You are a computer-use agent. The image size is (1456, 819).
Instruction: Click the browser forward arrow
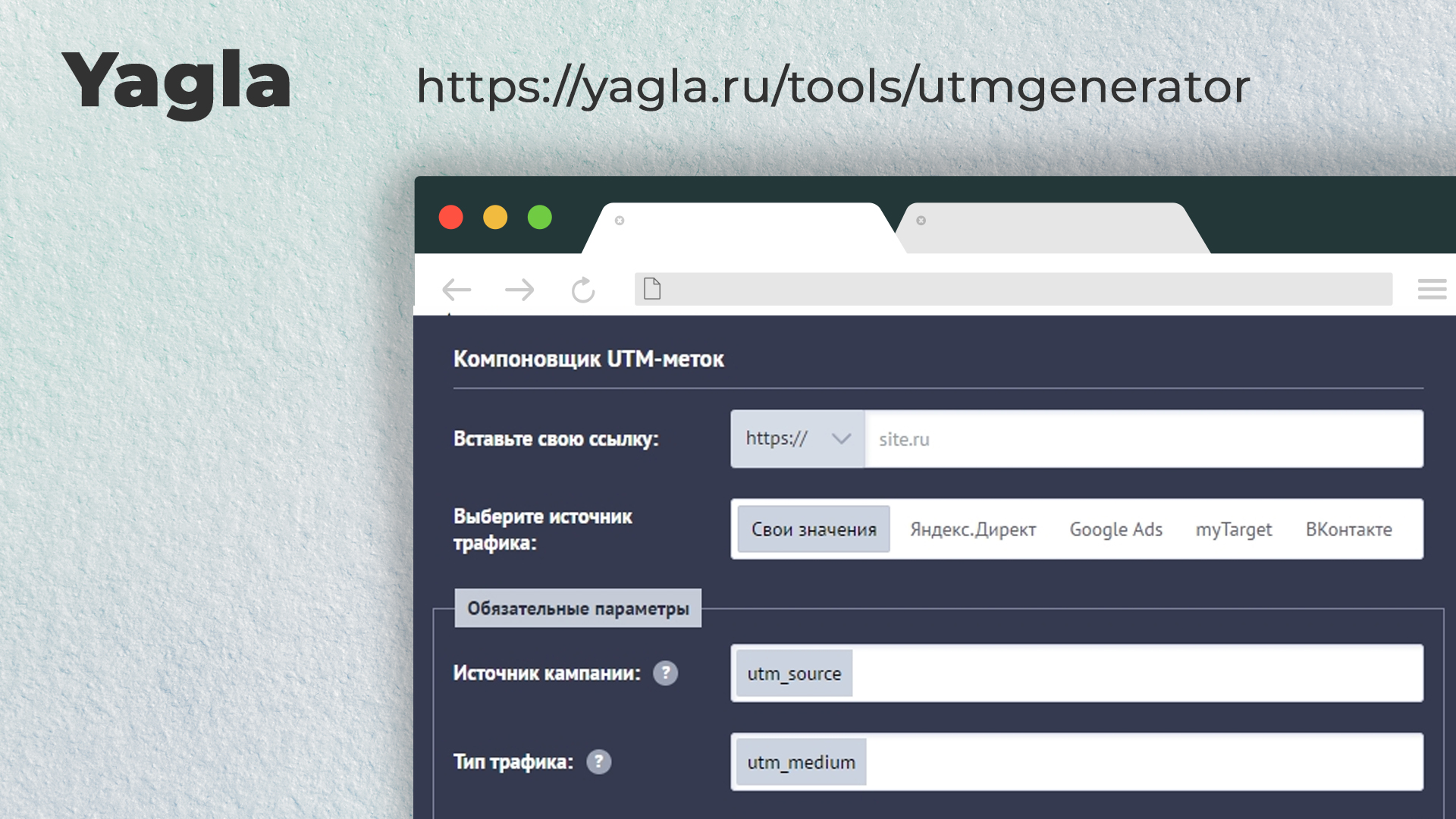(x=519, y=290)
